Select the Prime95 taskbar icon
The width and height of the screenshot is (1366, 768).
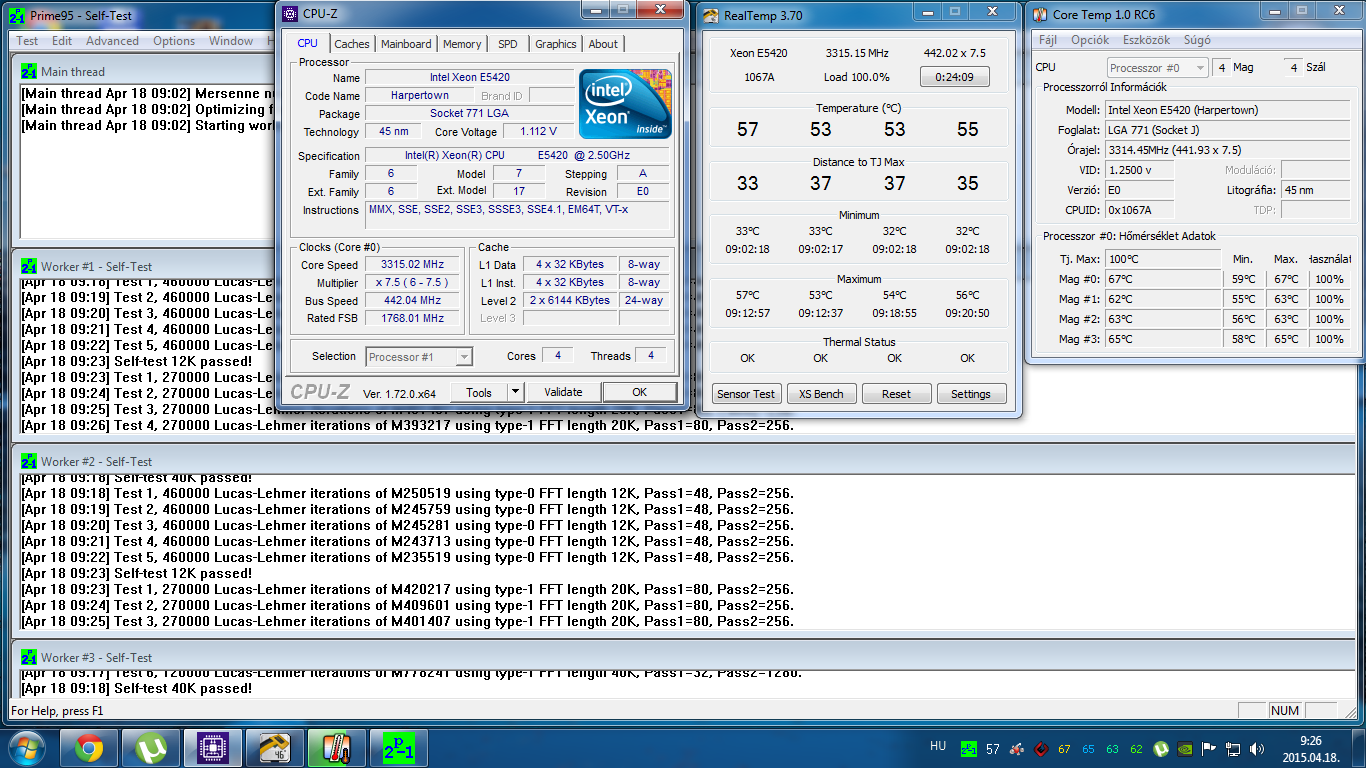399,748
